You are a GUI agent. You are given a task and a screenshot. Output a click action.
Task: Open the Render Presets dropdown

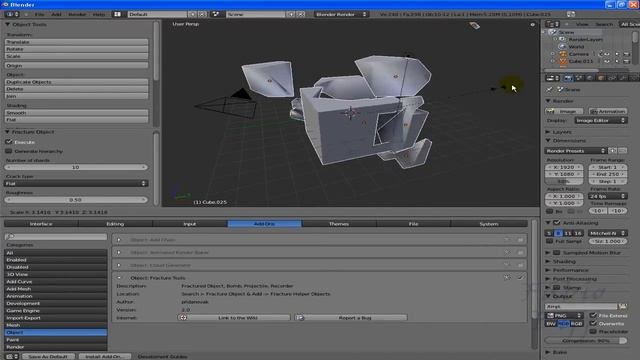[x=576, y=151]
